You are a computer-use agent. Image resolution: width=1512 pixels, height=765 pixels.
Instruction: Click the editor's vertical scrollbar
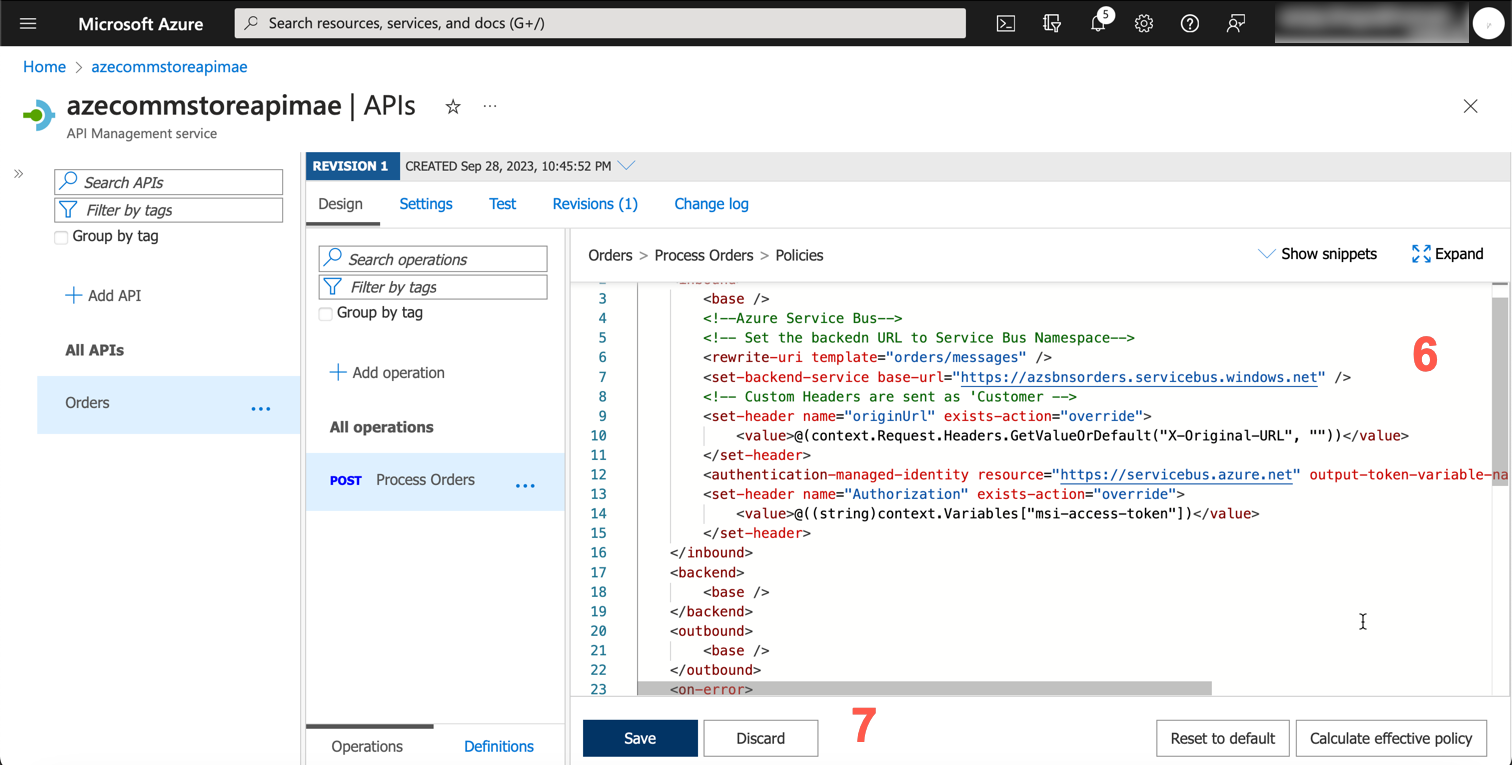[1499, 390]
